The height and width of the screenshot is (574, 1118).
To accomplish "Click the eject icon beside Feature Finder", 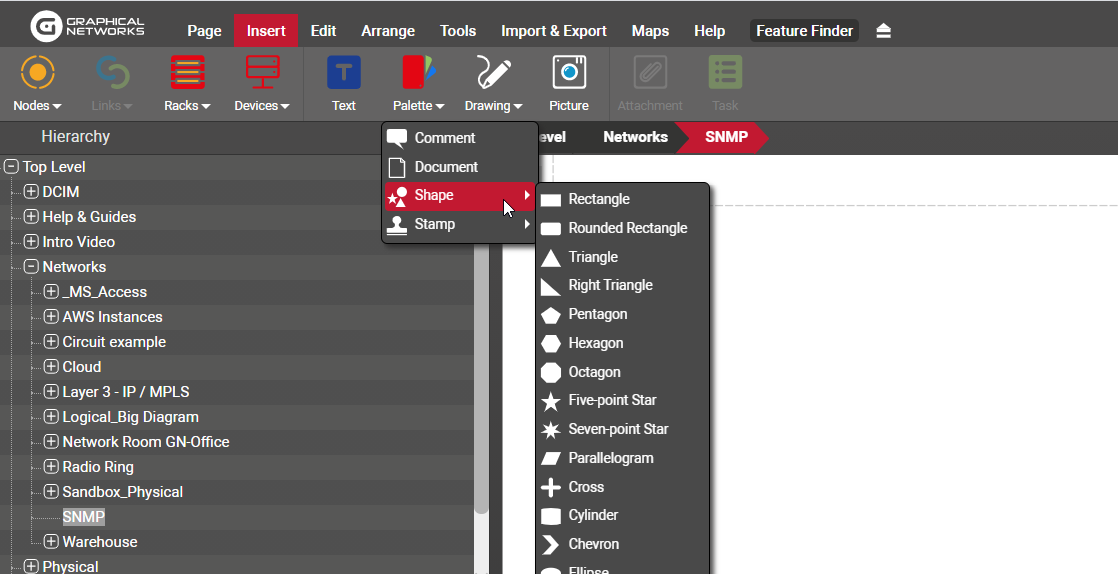I will pos(883,31).
